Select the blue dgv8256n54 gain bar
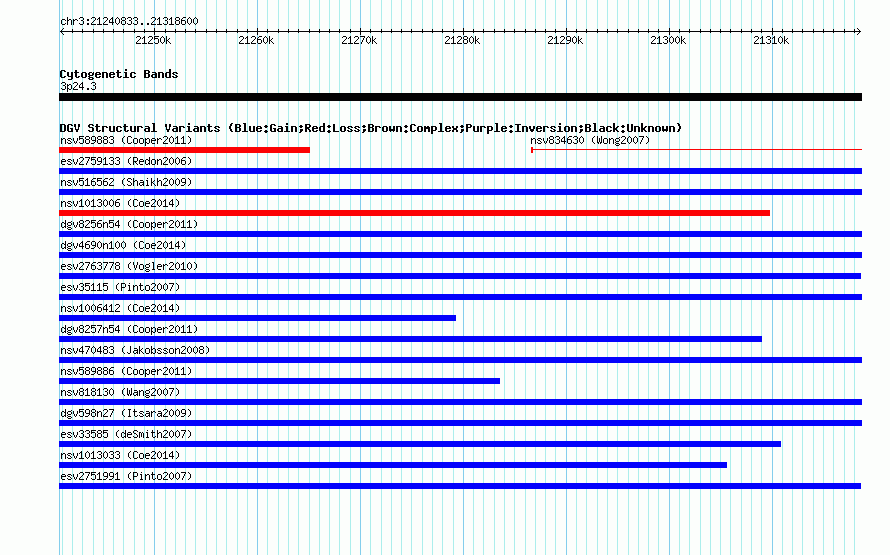Screen dimensions: 890x555 (460, 234)
